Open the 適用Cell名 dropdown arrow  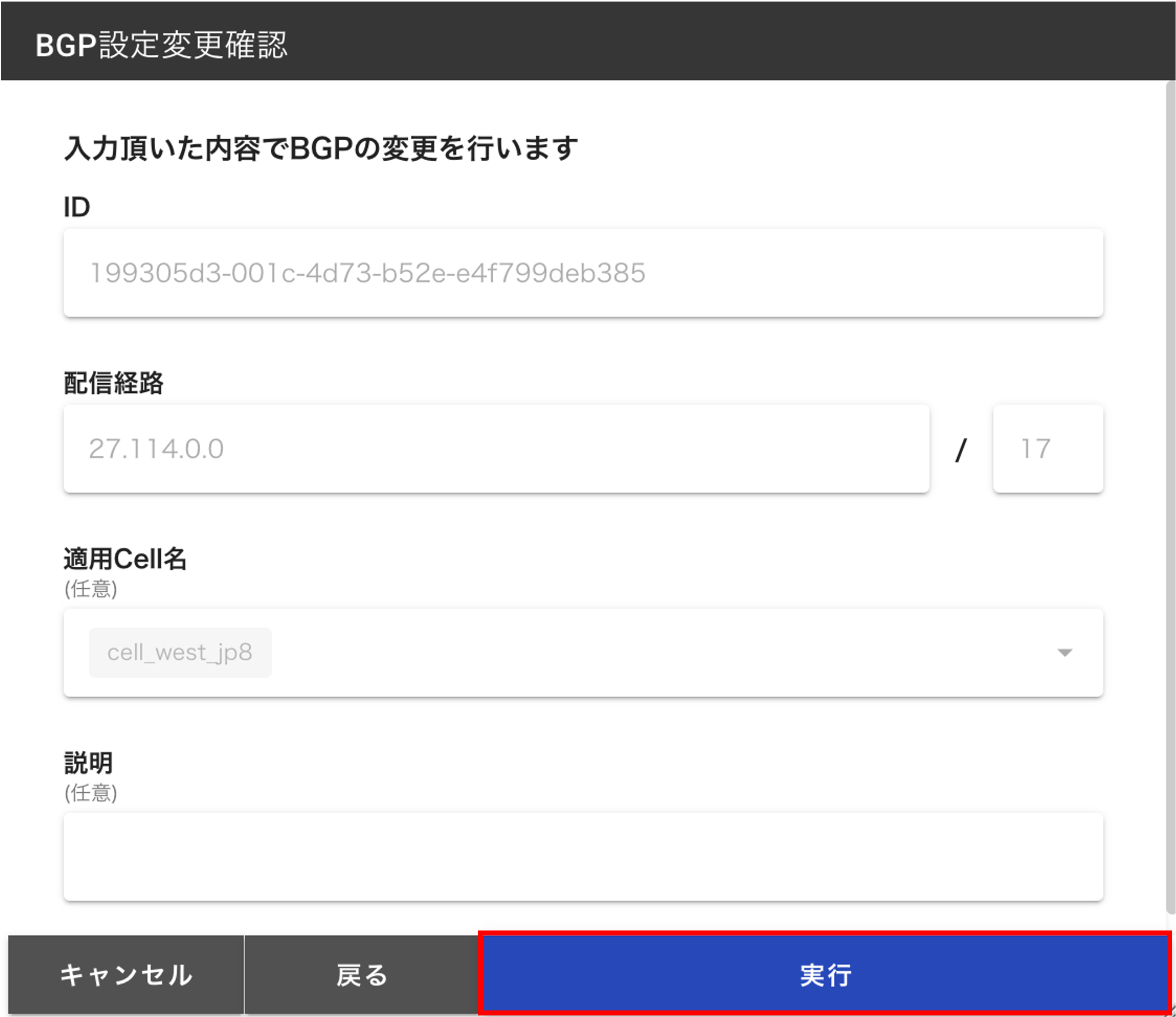click(x=1065, y=653)
